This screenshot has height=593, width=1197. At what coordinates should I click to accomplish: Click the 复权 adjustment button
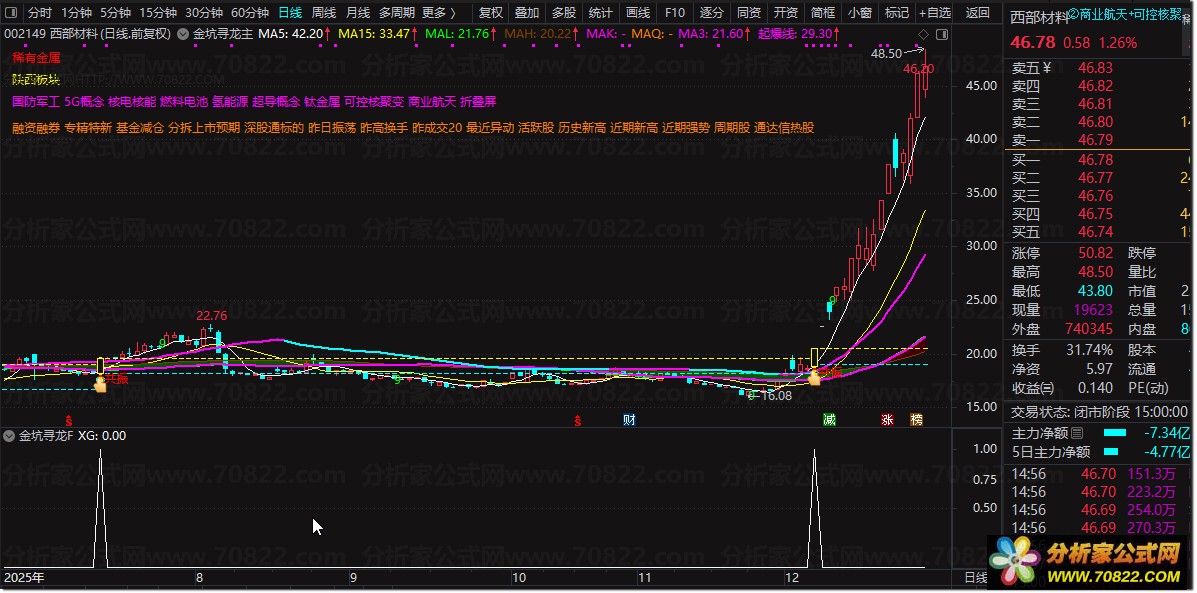(491, 12)
